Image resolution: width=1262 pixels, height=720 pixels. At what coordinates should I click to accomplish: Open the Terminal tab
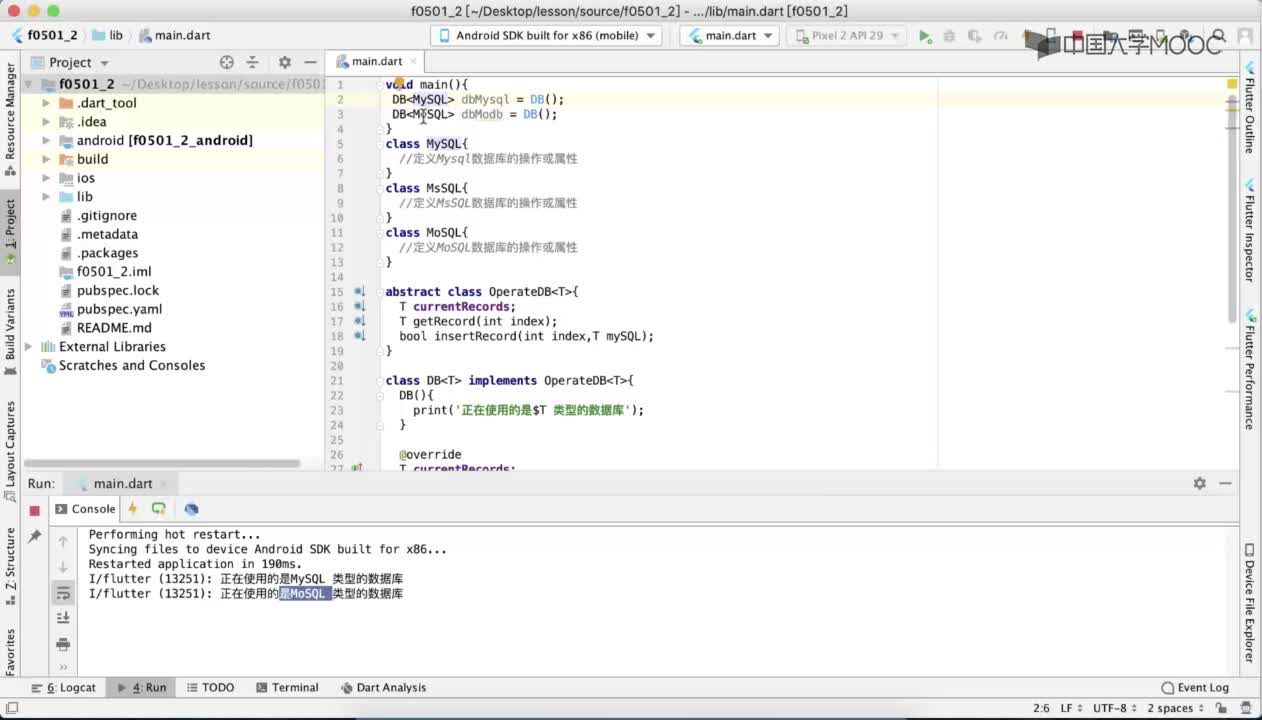coord(286,688)
